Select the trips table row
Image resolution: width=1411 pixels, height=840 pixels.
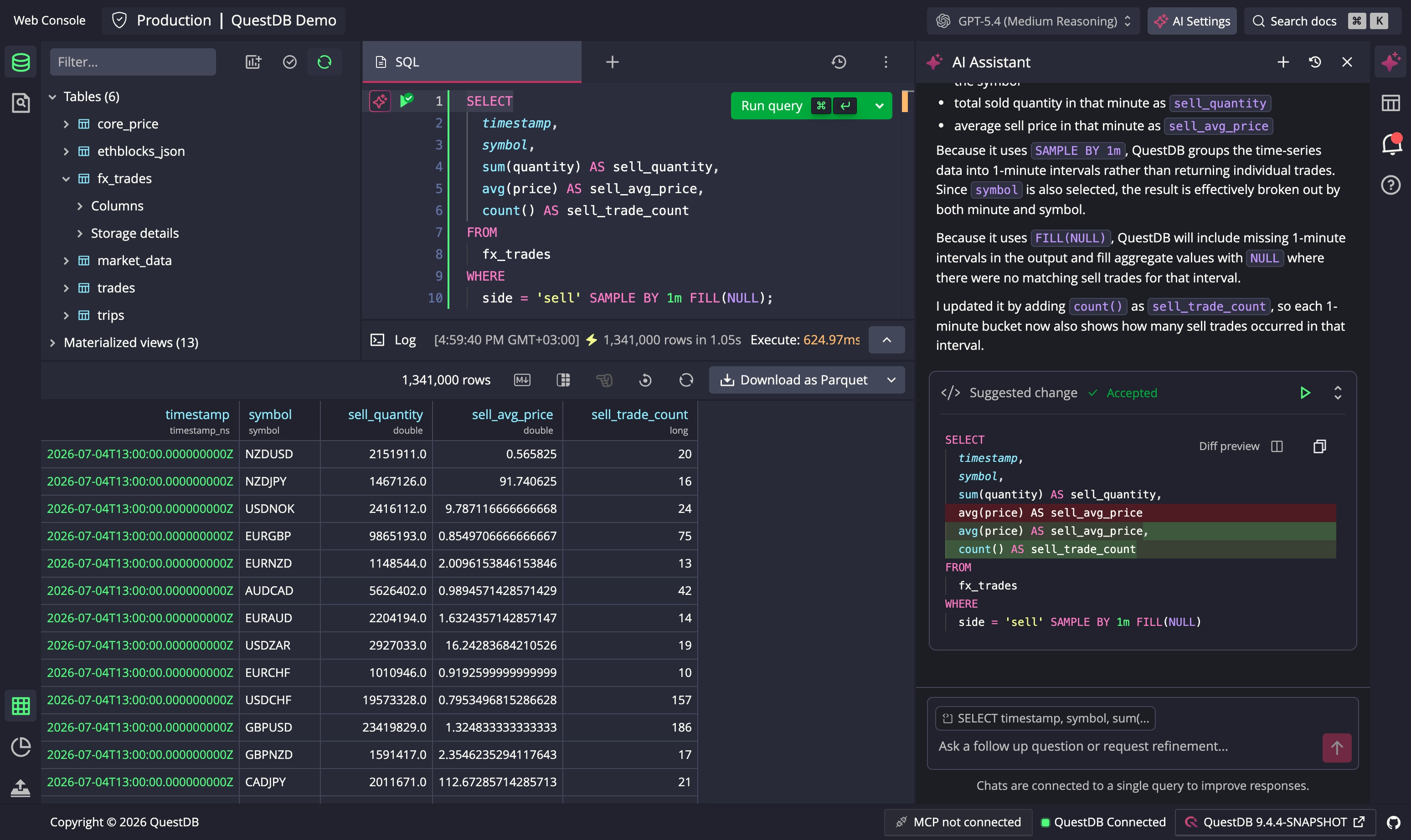pyautogui.click(x=110, y=315)
